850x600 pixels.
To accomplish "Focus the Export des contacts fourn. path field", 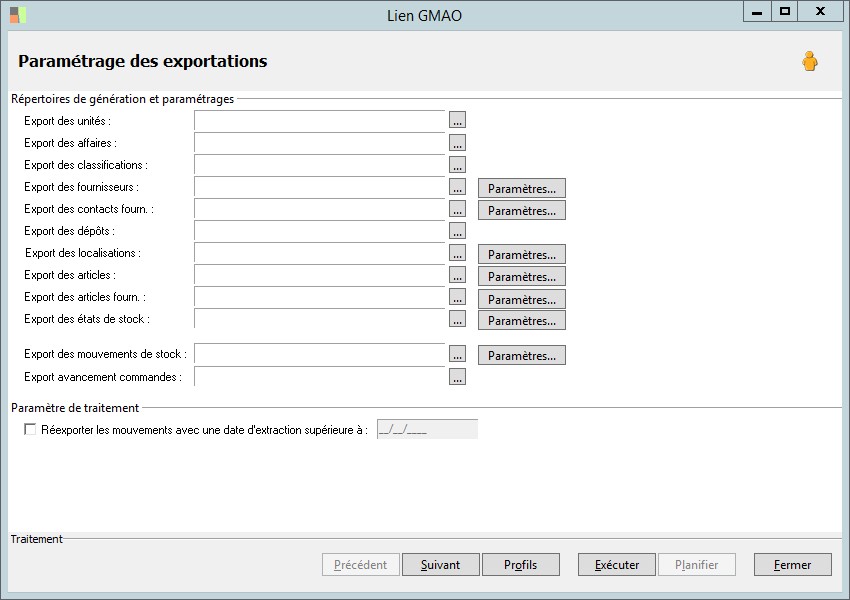I will click(319, 209).
